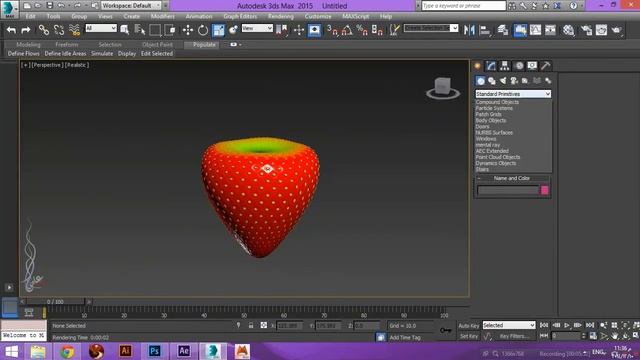This screenshot has width=640, height=360.
Task: Open the Rendered Frame Window icon
Action: click(601, 30)
